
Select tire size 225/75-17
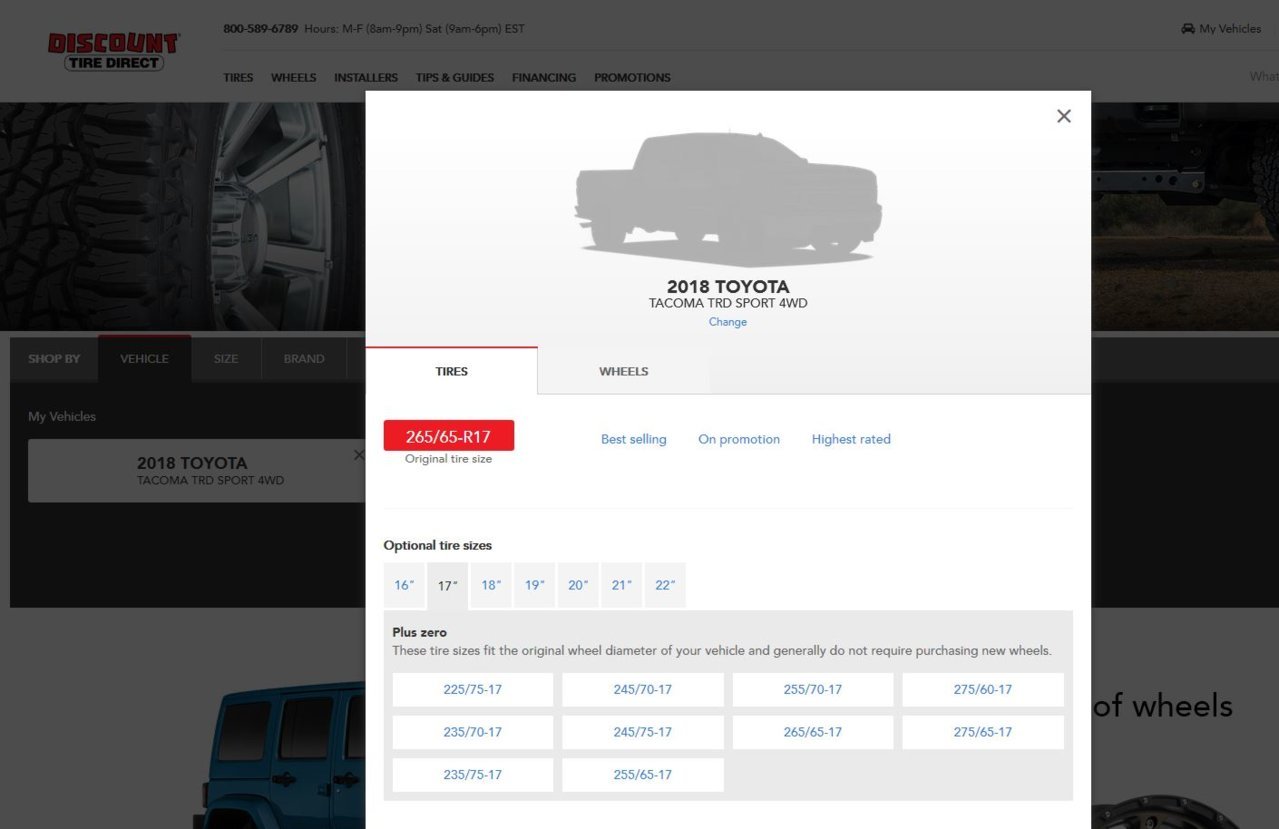click(473, 690)
